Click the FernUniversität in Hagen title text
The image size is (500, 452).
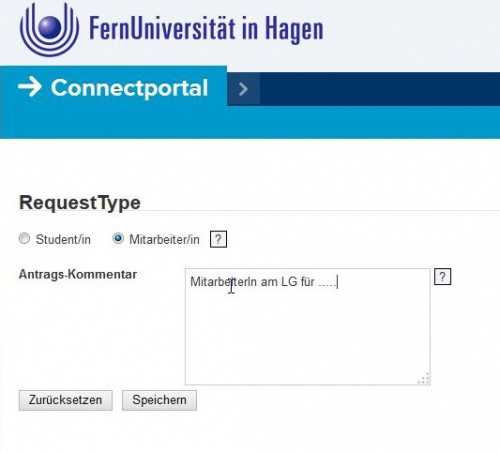point(206,29)
